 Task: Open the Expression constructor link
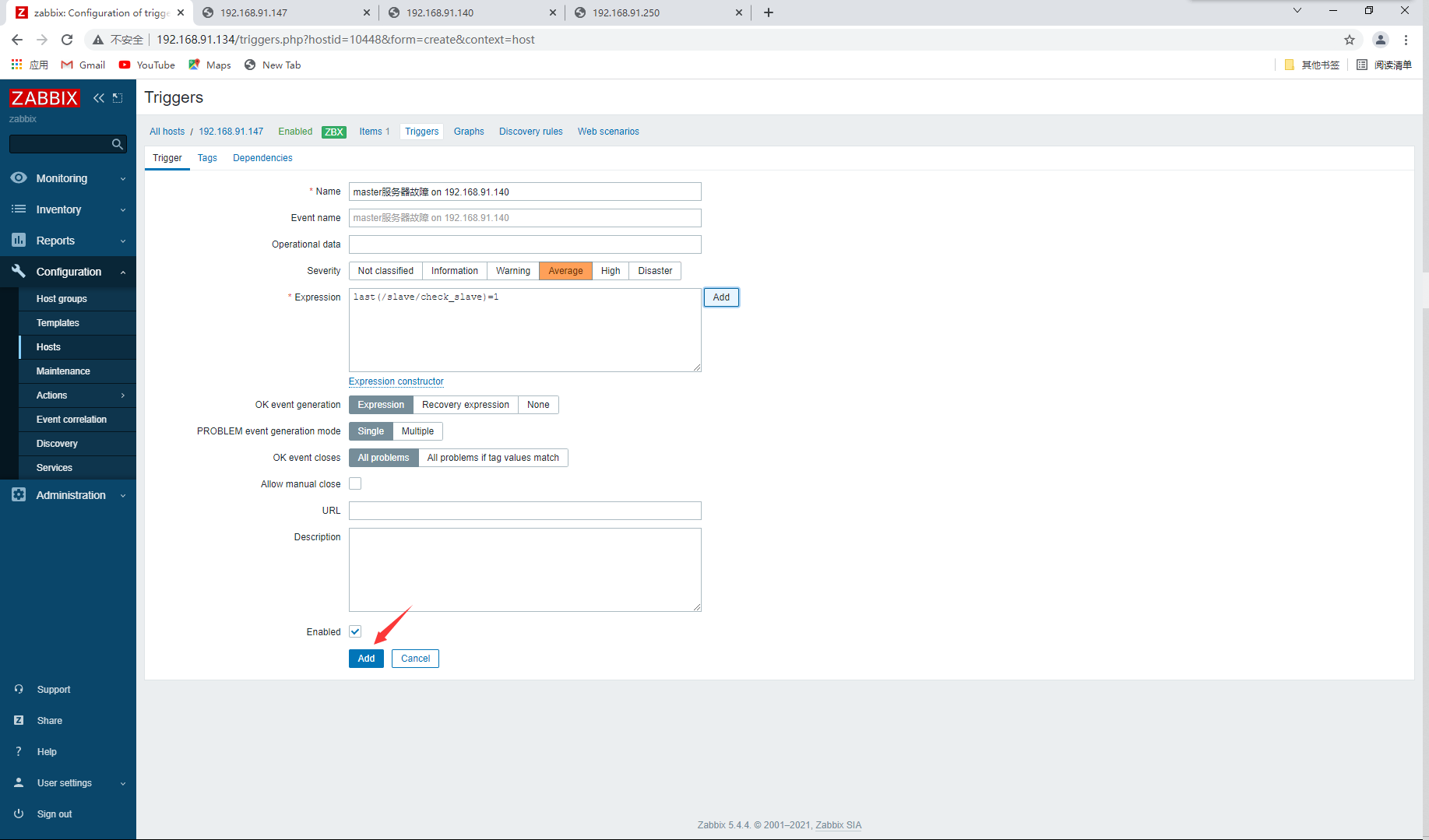click(396, 381)
